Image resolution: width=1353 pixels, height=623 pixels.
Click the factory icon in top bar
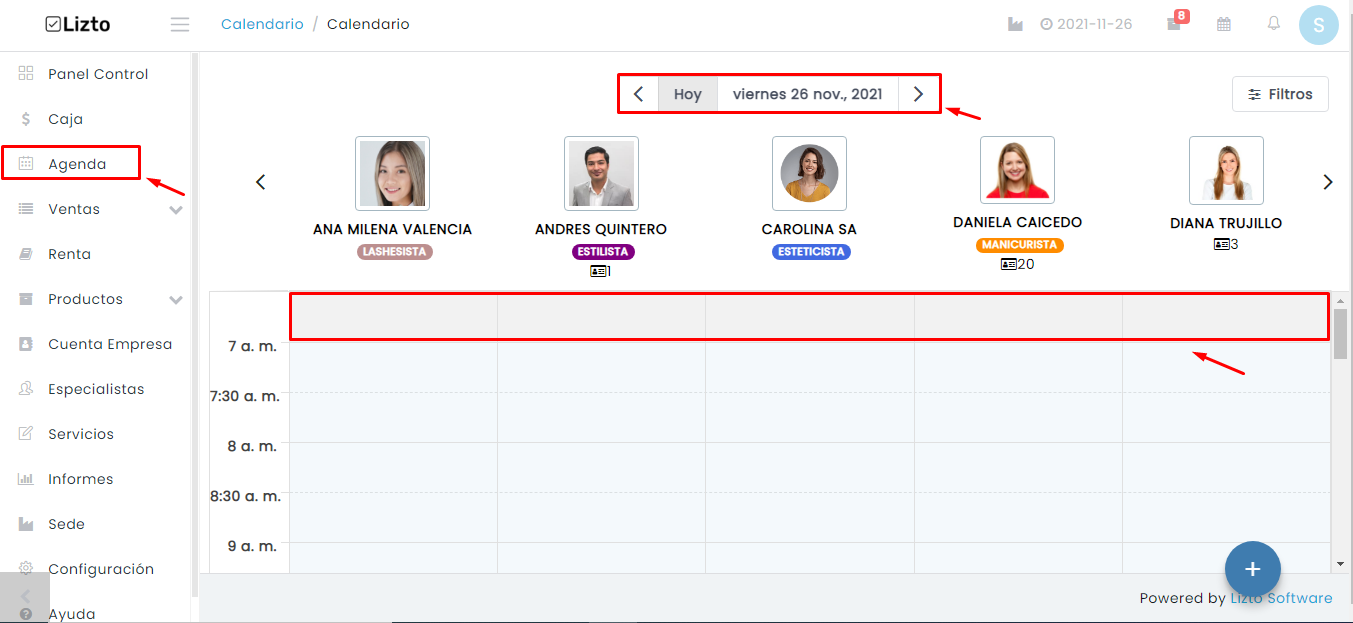coord(1015,24)
